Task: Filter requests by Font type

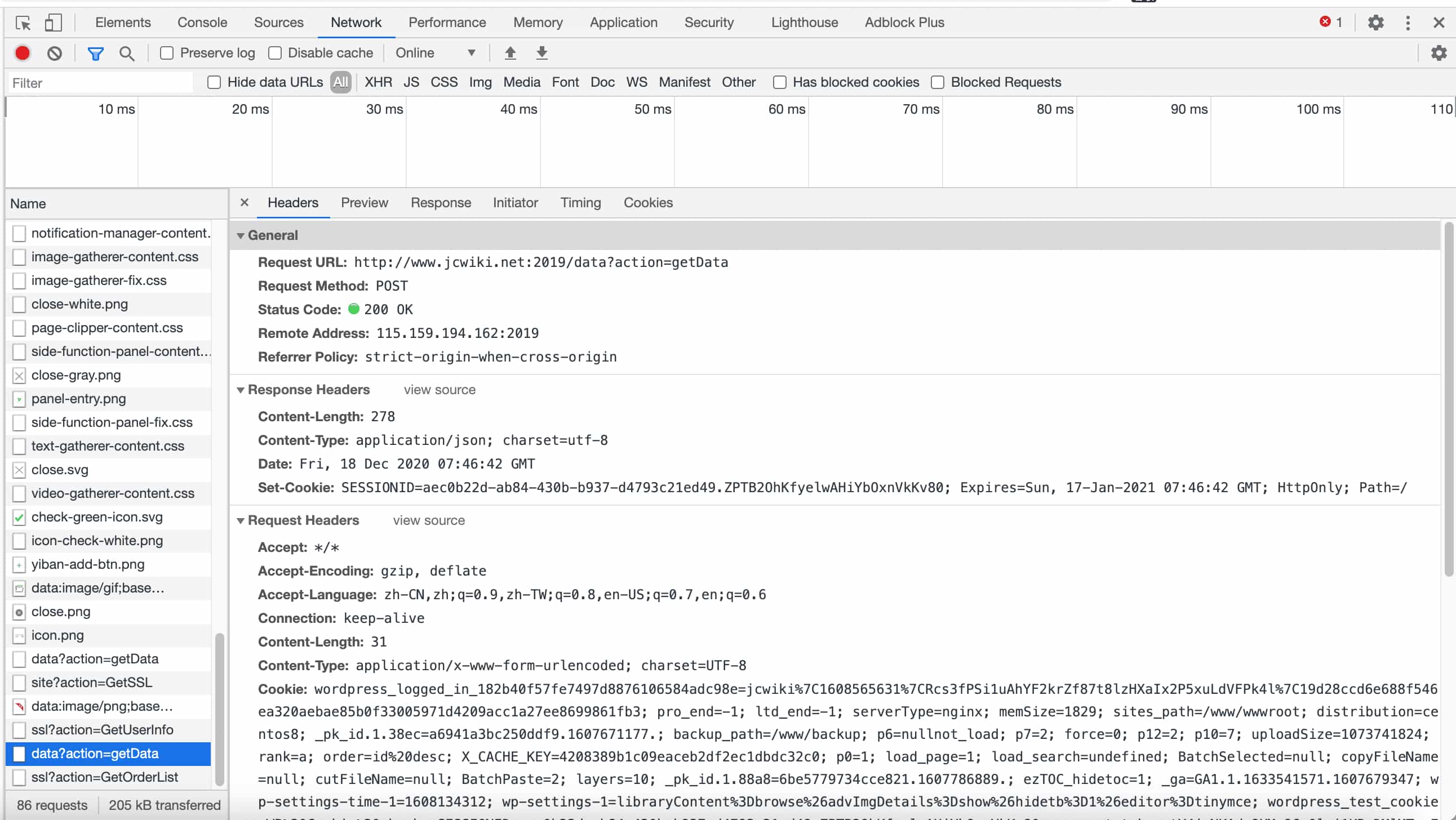Action: point(565,83)
